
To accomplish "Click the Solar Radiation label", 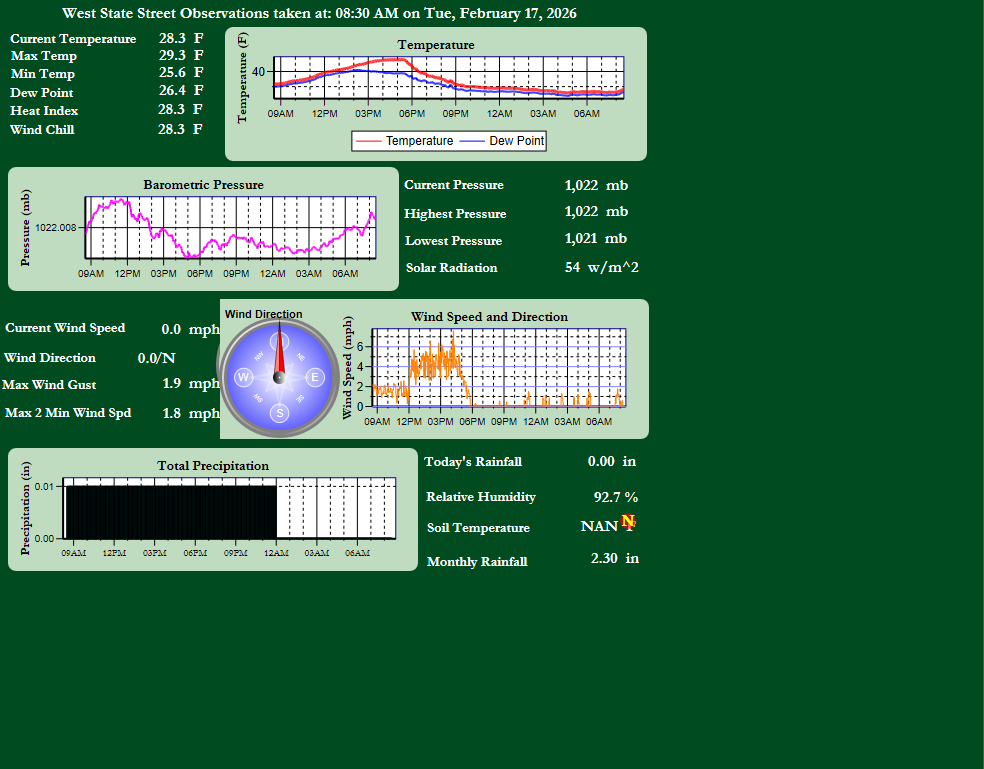I will point(451,267).
